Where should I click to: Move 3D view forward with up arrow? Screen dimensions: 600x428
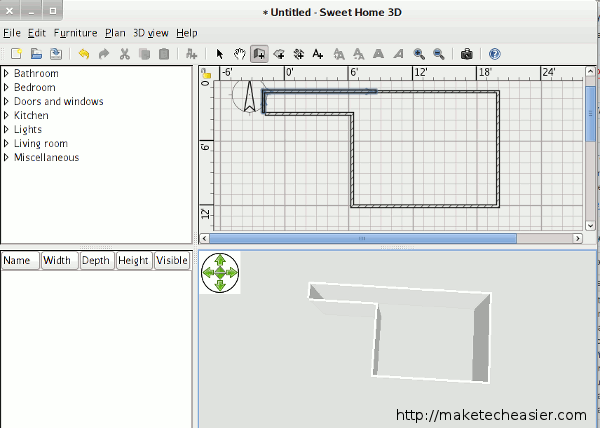pyautogui.click(x=220, y=260)
